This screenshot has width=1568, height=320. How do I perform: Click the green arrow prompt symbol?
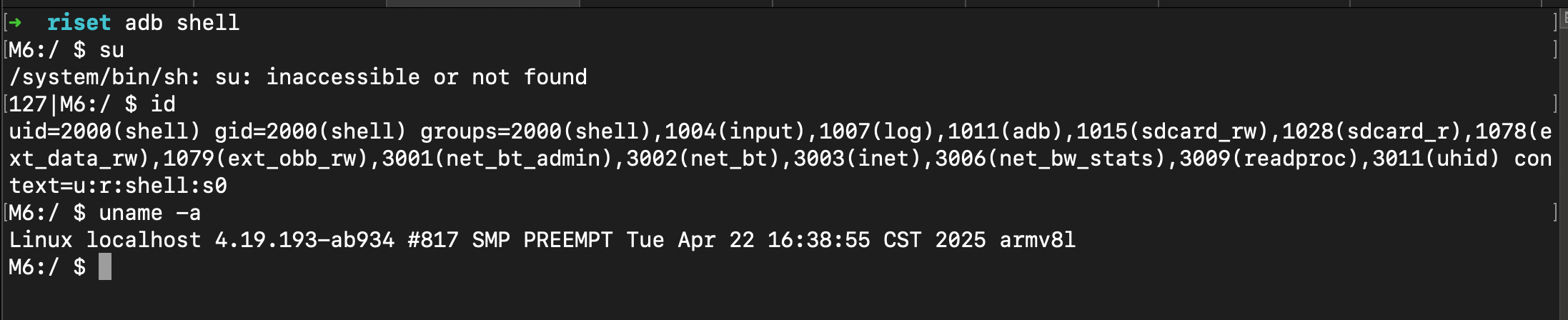15,23
